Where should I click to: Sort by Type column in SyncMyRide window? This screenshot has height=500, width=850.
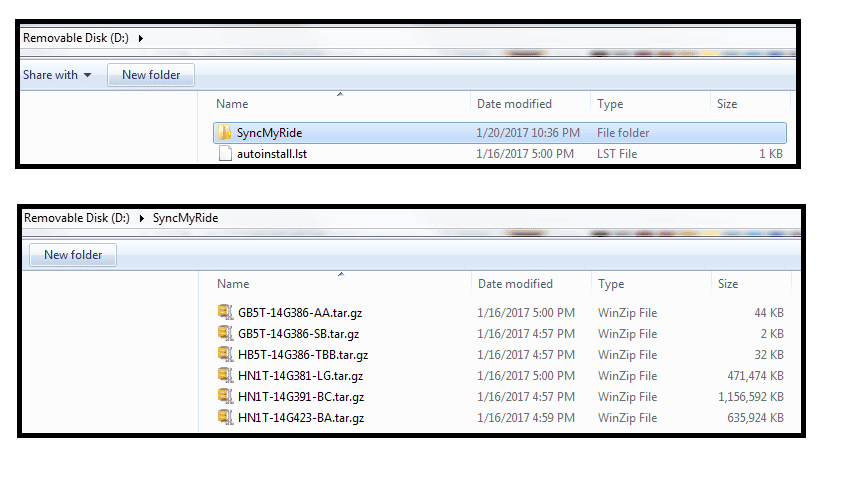coord(611,284)
